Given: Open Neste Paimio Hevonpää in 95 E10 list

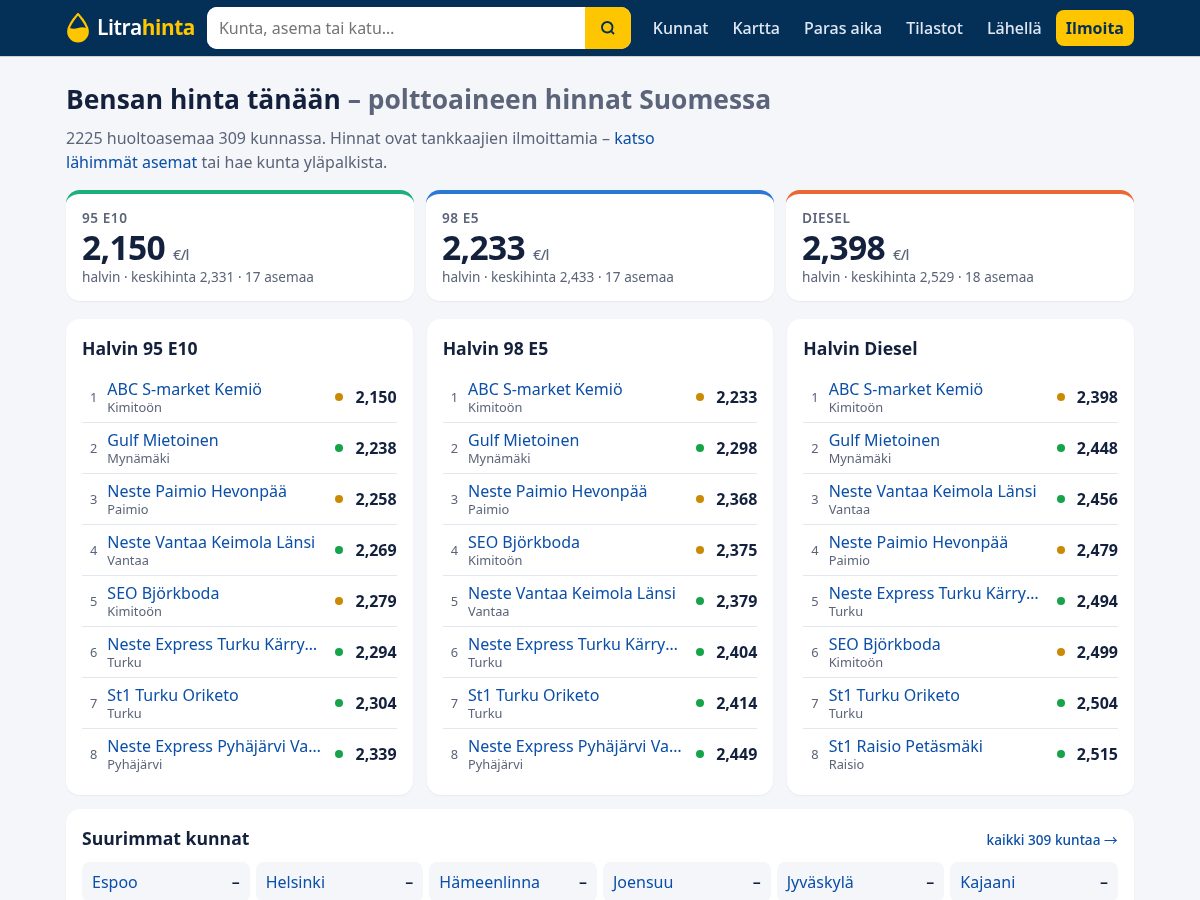Looking at the screenshot, I should pyautogui.click(x=197, y=491).
